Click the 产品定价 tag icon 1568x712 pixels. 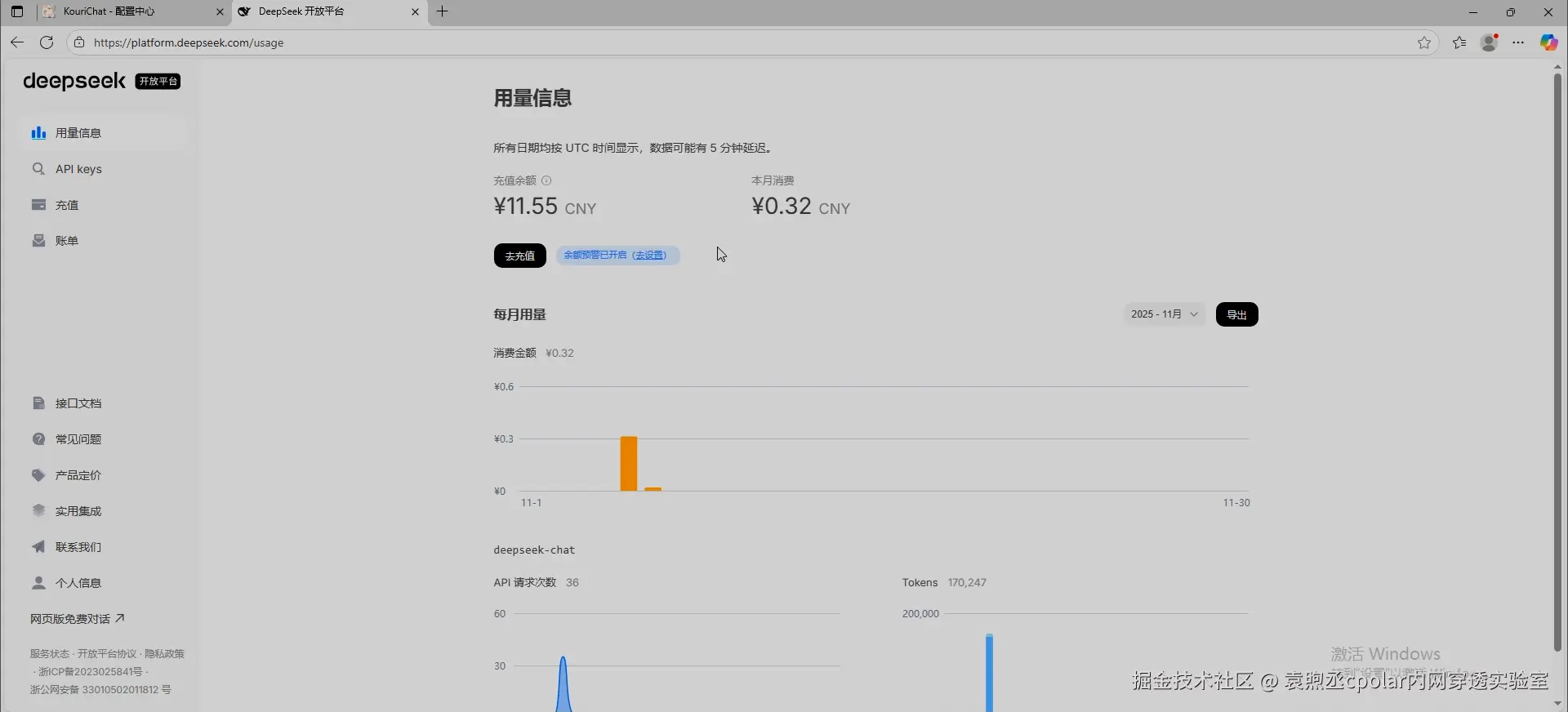38,475
